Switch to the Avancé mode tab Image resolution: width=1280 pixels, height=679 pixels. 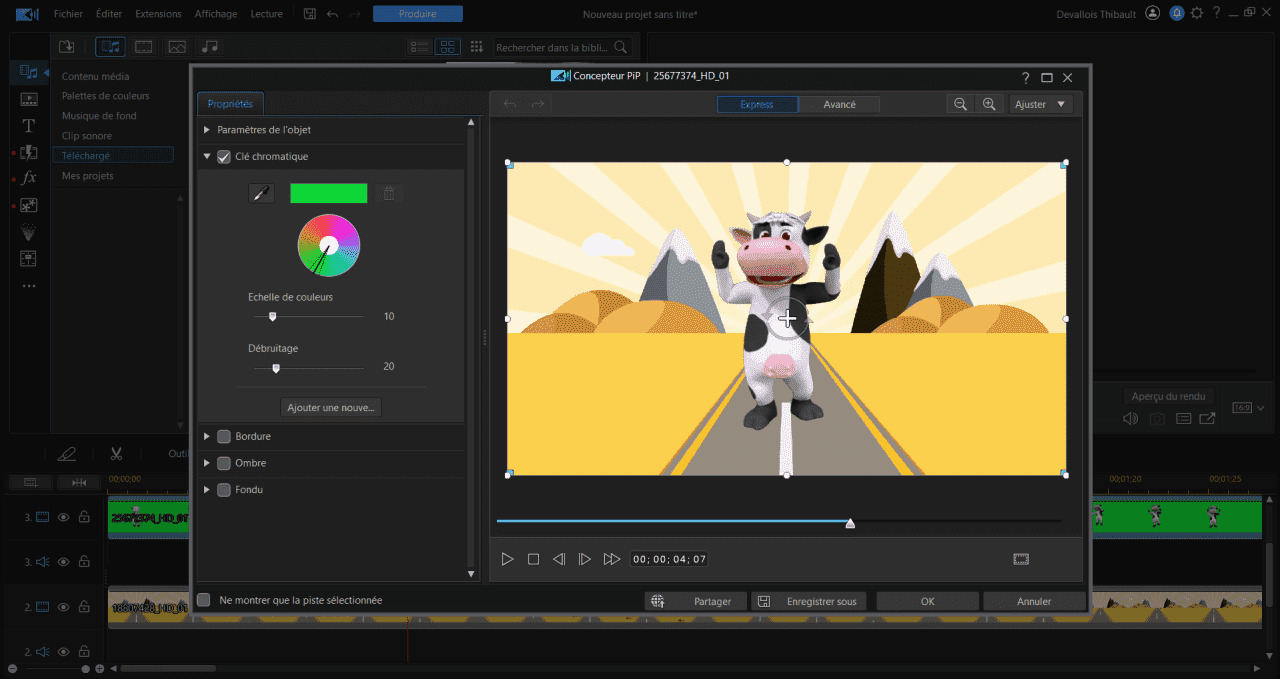tap(839, 104)
